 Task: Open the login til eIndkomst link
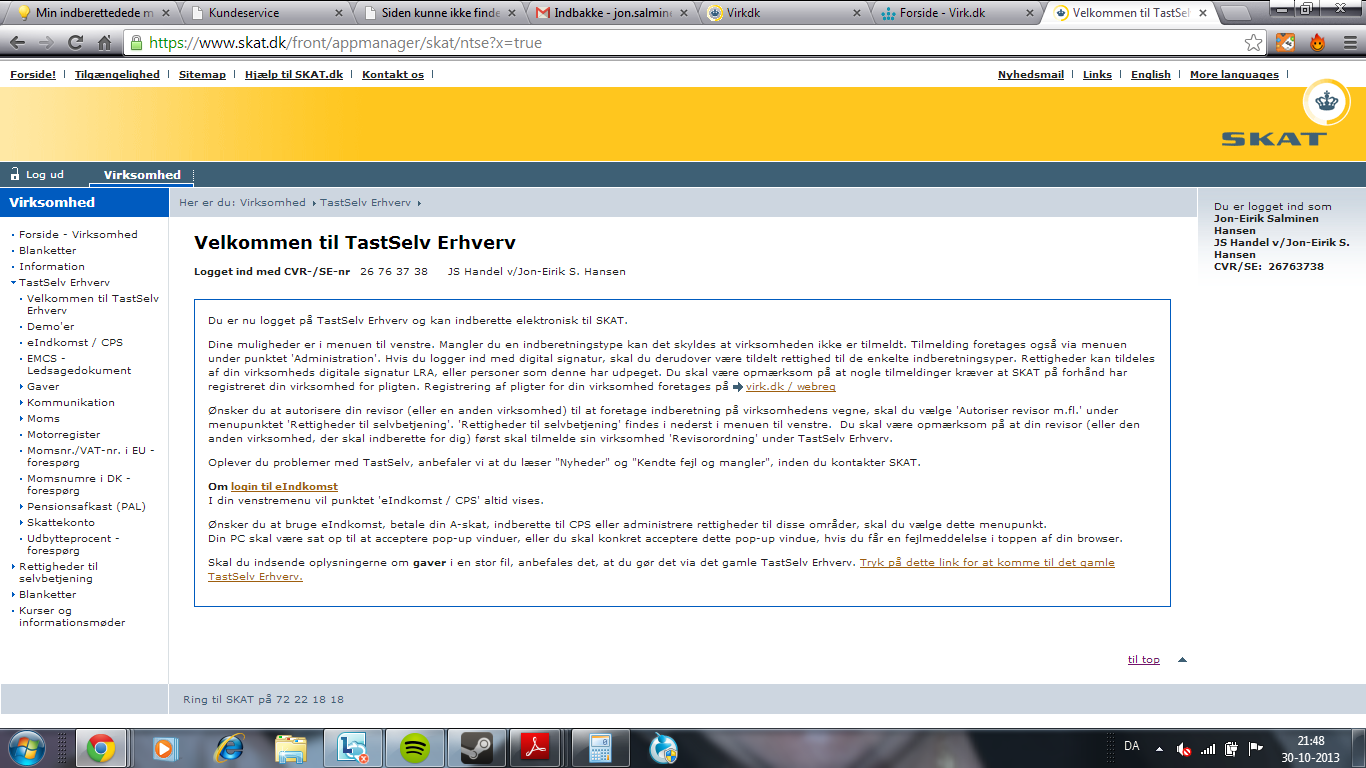tap(284, 487)
